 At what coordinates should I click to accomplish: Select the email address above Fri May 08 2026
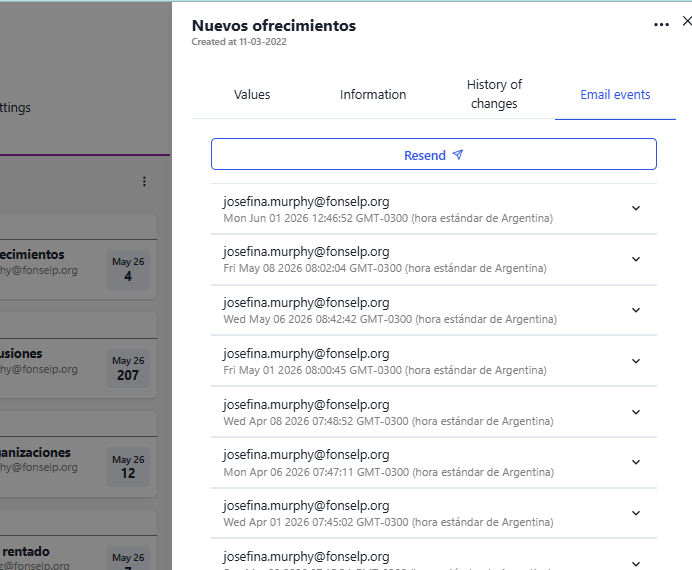[x=306, y=251]
